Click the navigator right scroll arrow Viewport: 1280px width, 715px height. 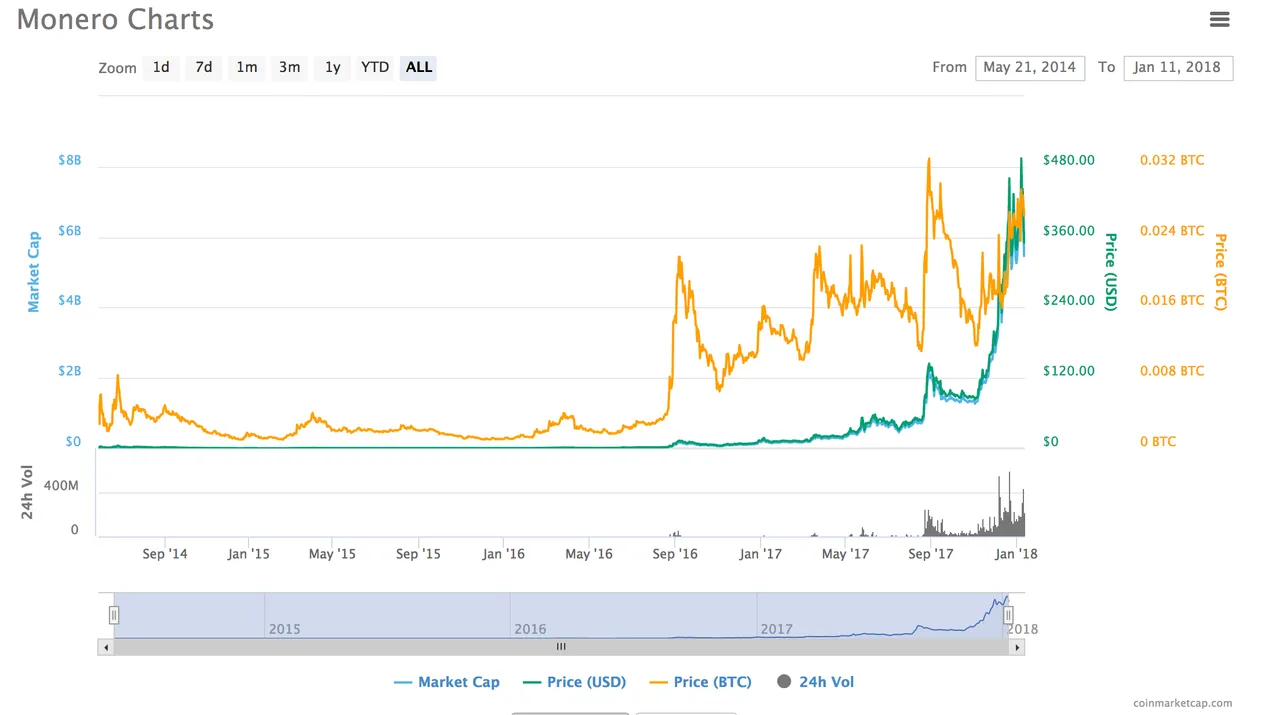click(x=1018, y=647)
